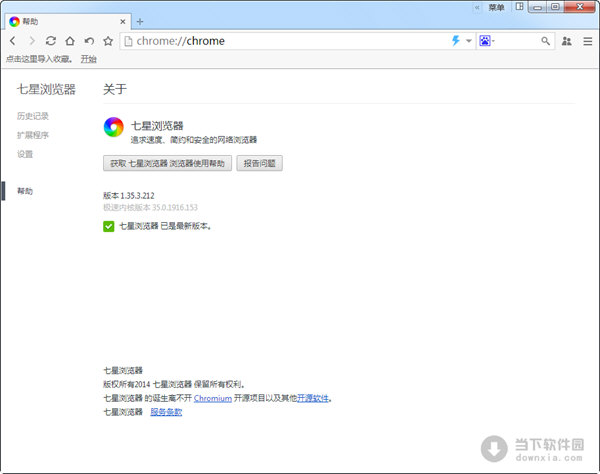Click the 关于 page heading
The image size is (600, 474).
[115, 89]
